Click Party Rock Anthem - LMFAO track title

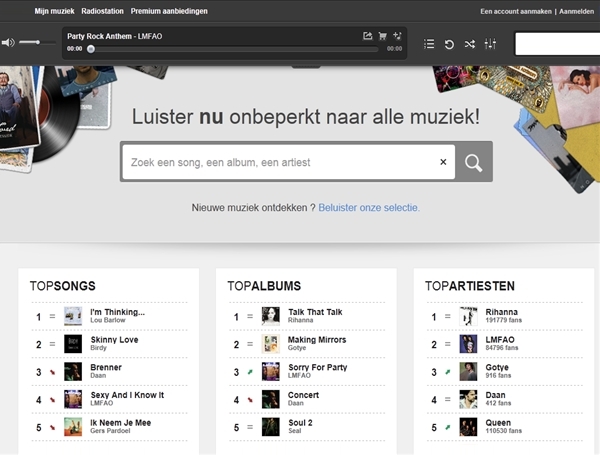click(115, 36)
